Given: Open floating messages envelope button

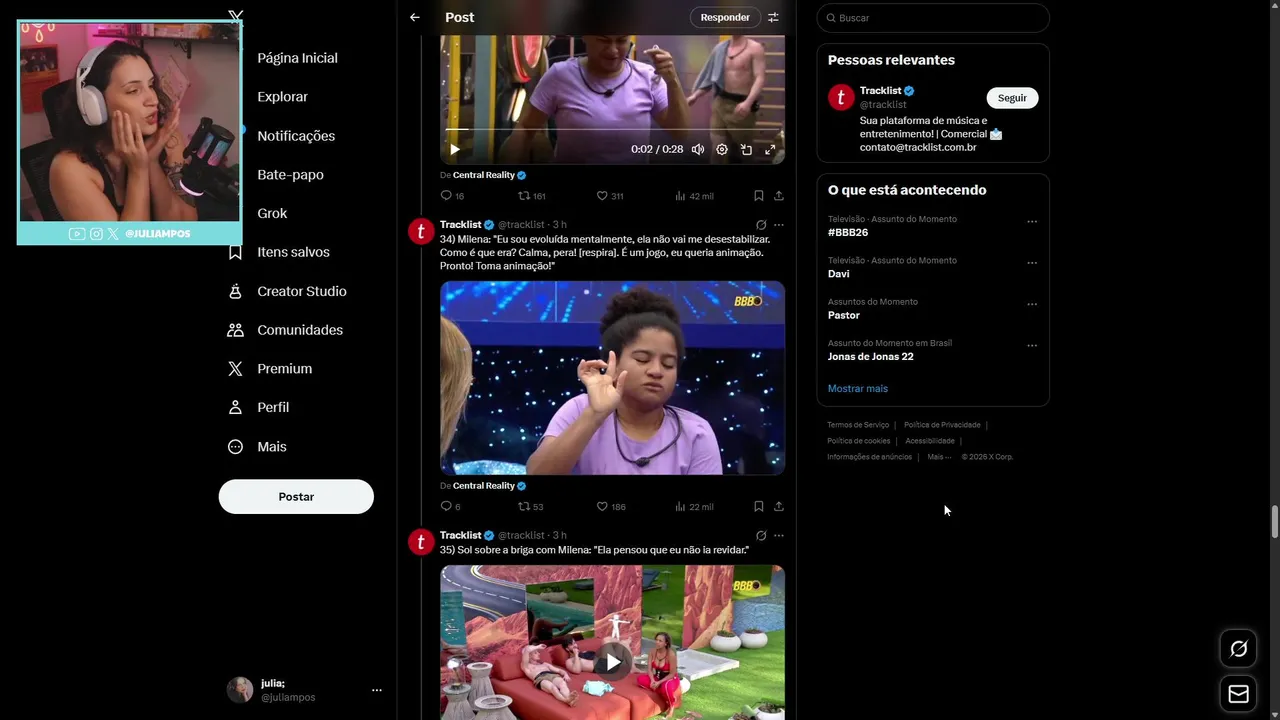Looking at the screenshot, I should click(1238, 694).
